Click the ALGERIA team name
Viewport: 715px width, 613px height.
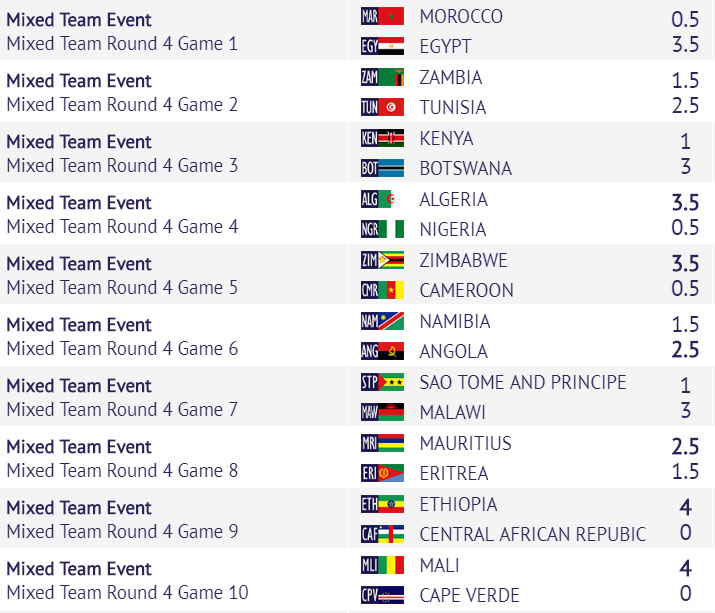click(454, 200)
